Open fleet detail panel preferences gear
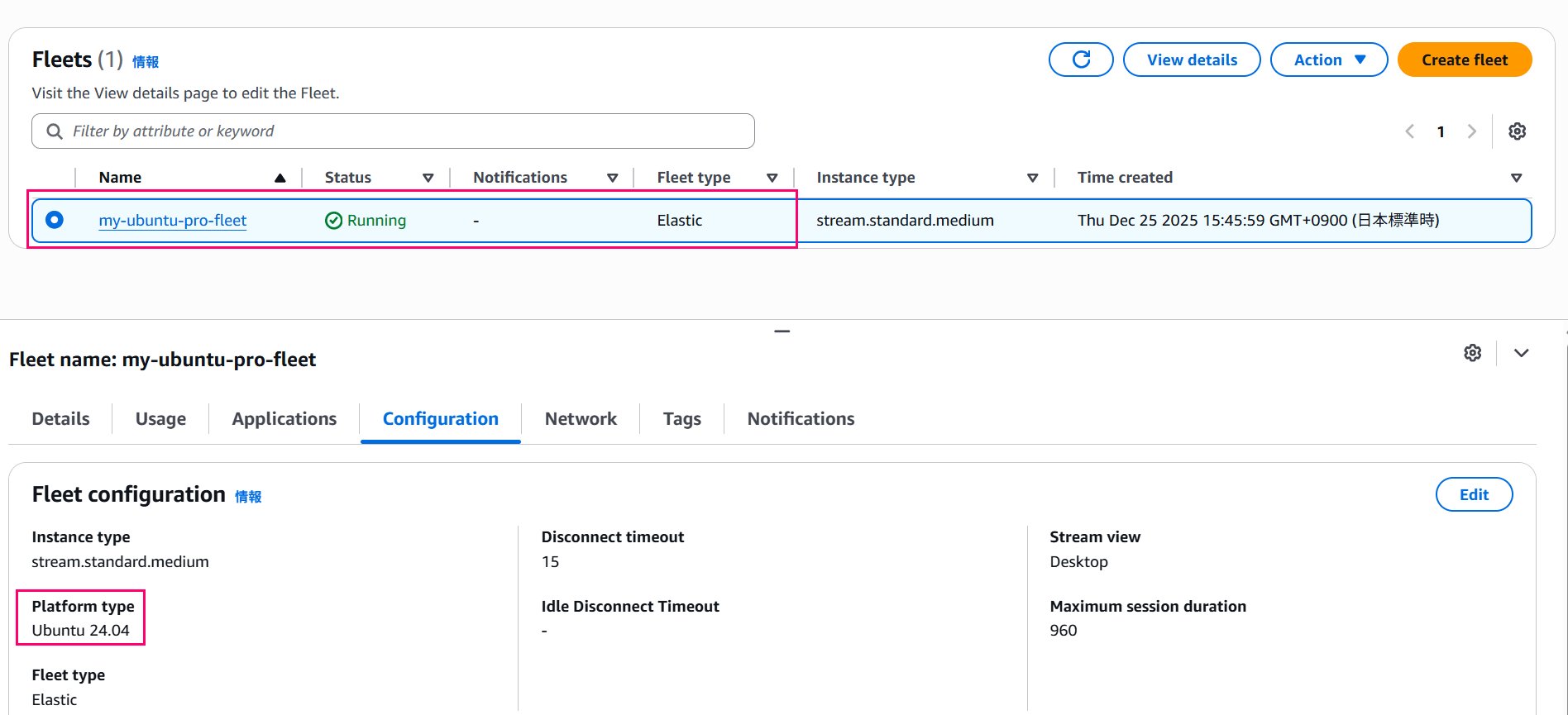 (x=1472, y=353)
